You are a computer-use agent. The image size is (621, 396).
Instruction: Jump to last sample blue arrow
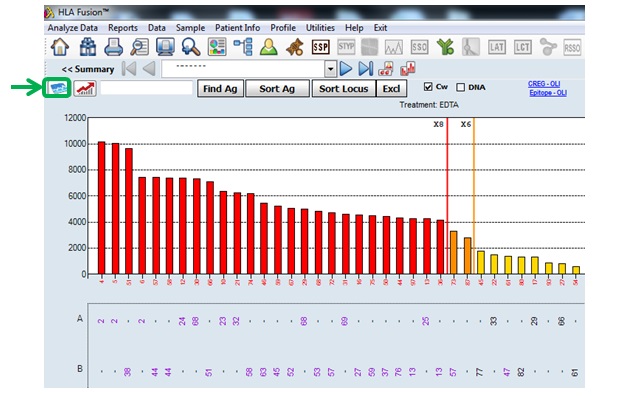[x=366, y=69]
